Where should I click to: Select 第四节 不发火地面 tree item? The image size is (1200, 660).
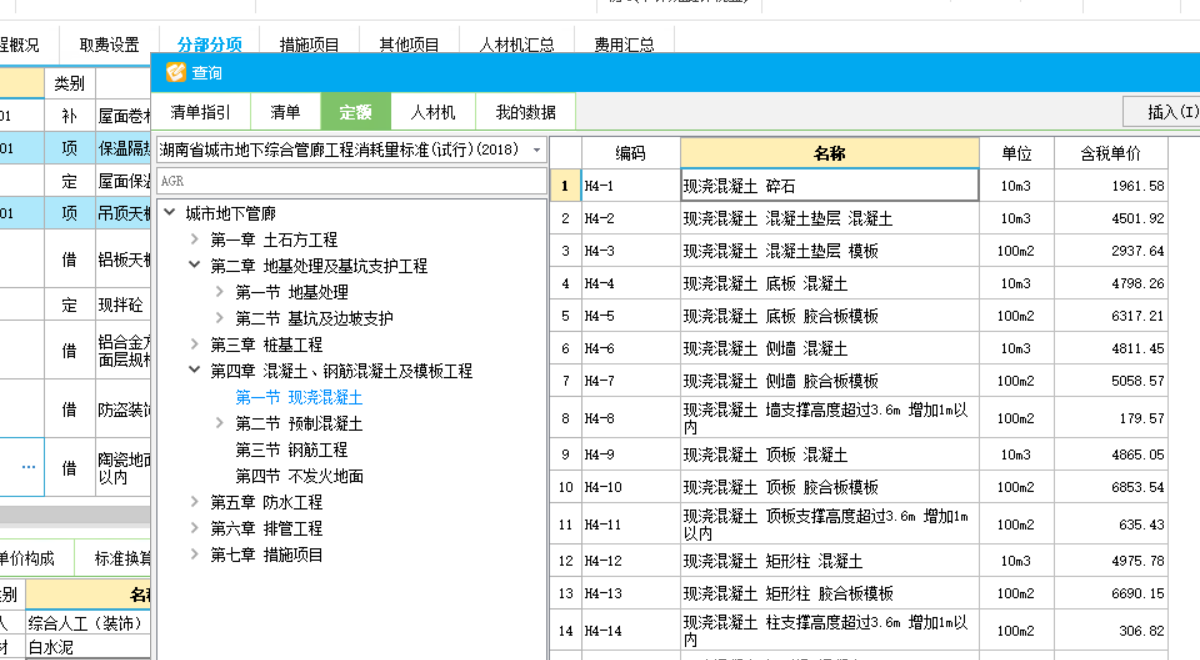pos(299,476)
